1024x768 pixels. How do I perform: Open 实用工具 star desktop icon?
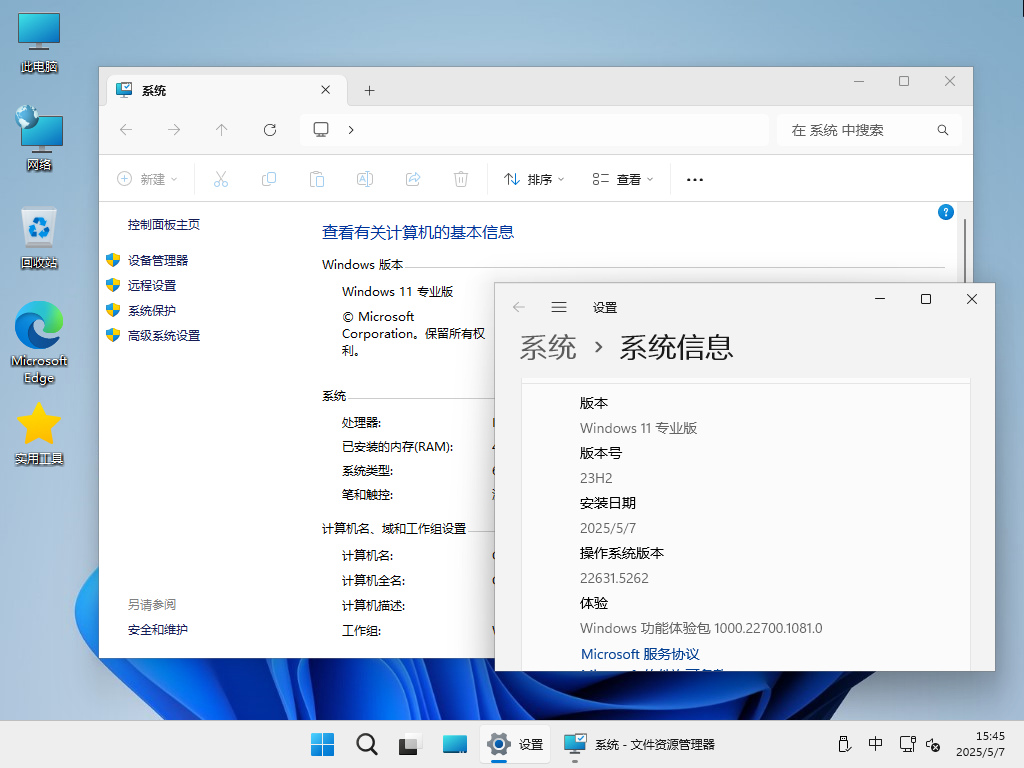(x=39, y=434)
